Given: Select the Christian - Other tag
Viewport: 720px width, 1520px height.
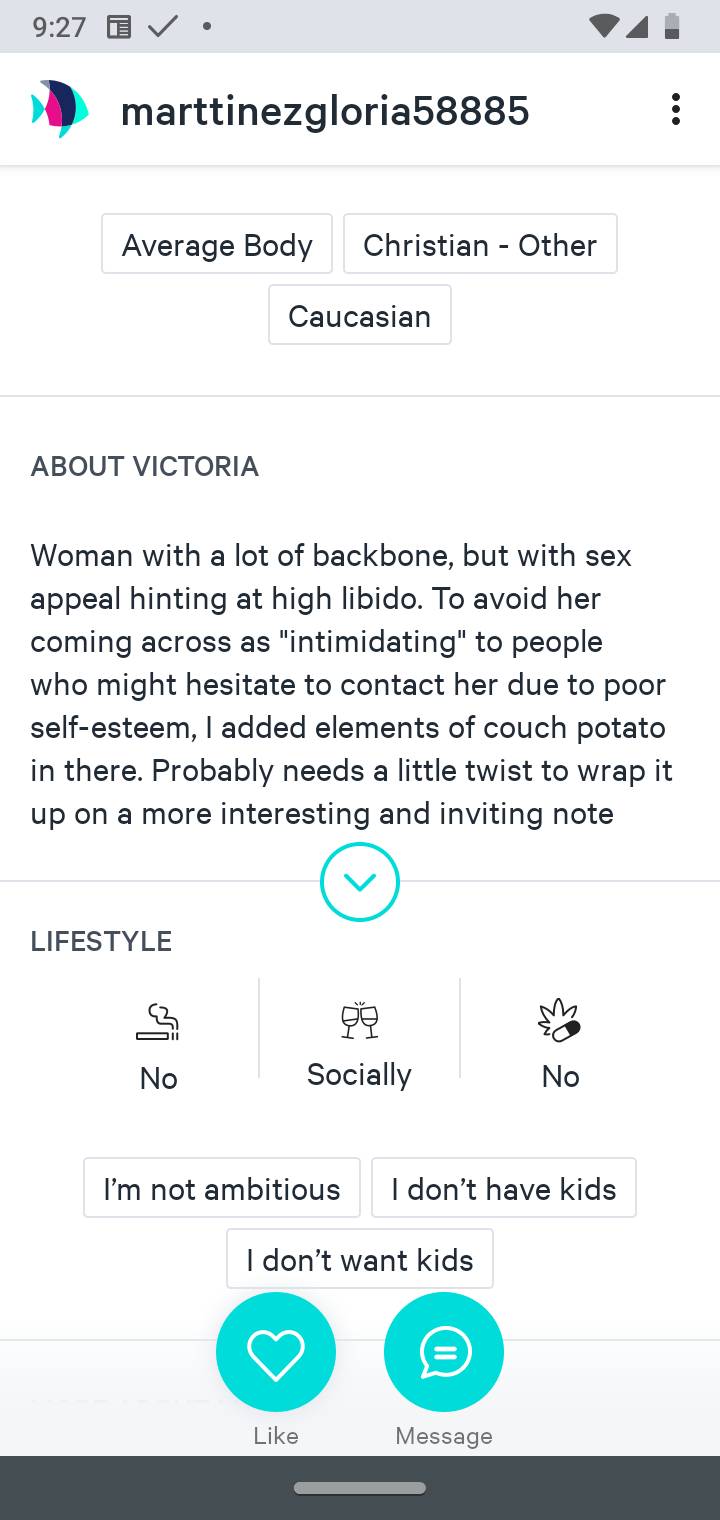Looking at the screenshot, I should 480,244.
